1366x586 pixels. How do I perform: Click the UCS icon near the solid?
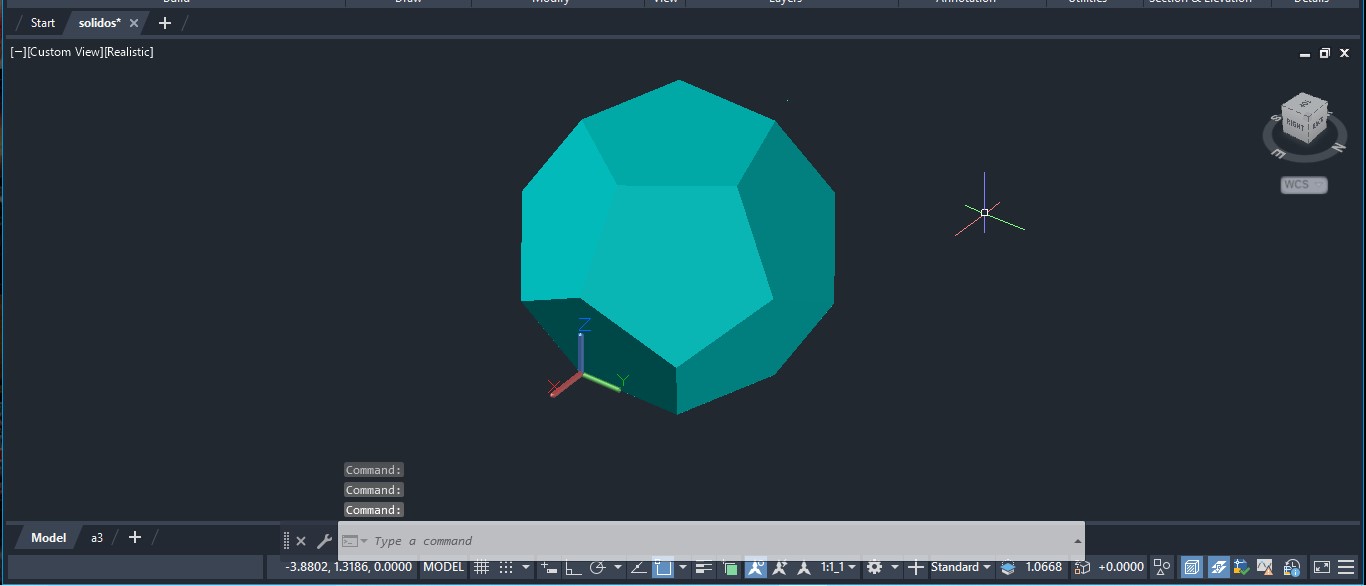pyautogui.click(x=585, y=360)
